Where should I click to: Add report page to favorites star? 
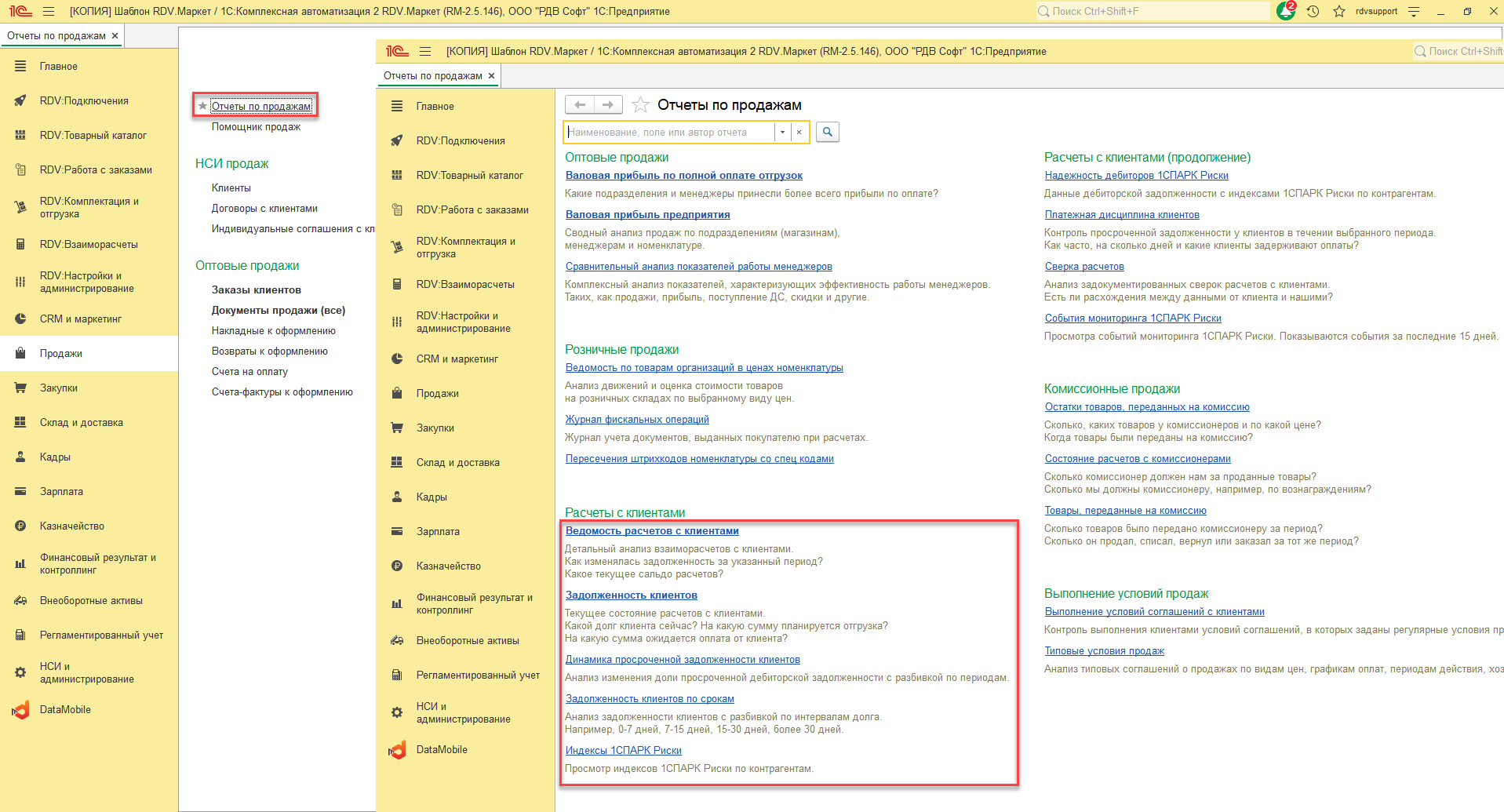pyautogui.click(x=640, y=104)
